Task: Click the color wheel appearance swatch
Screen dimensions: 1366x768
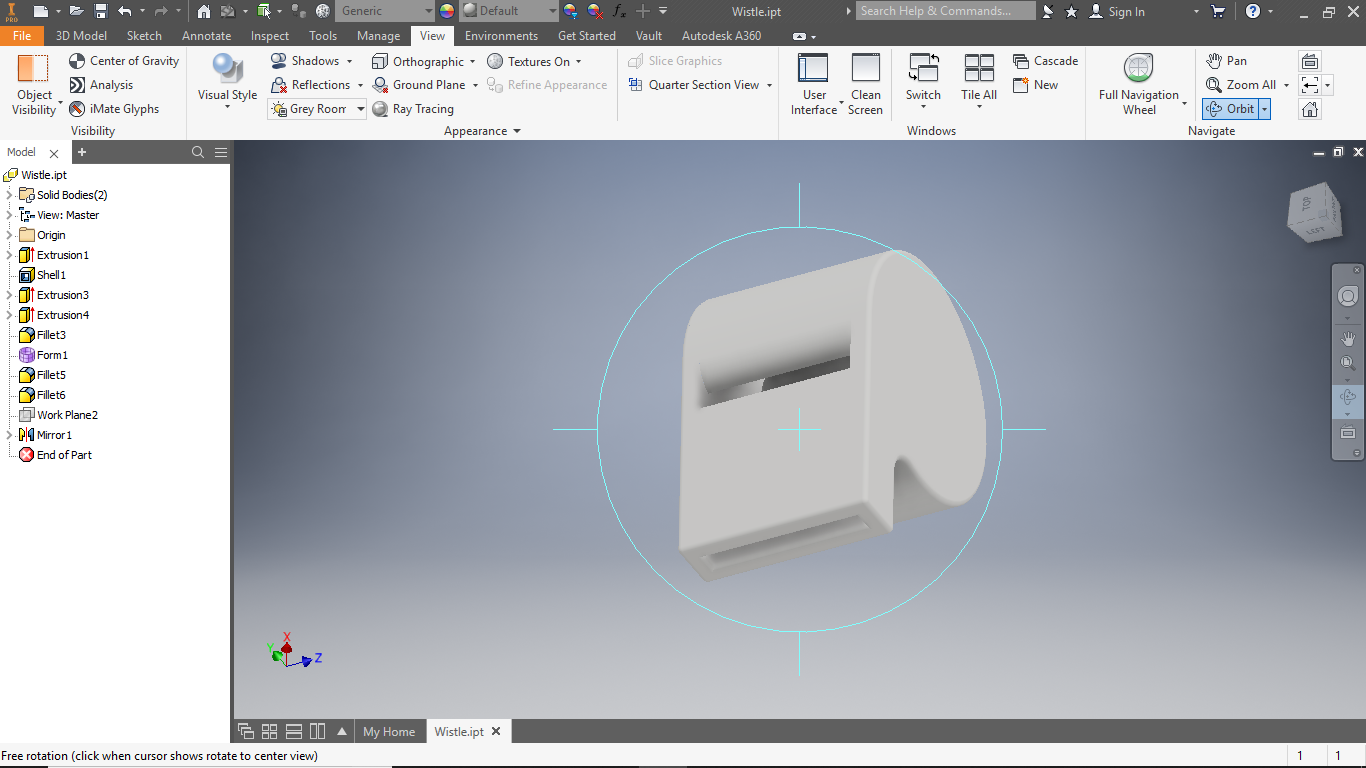Action: tap(446, 11)
